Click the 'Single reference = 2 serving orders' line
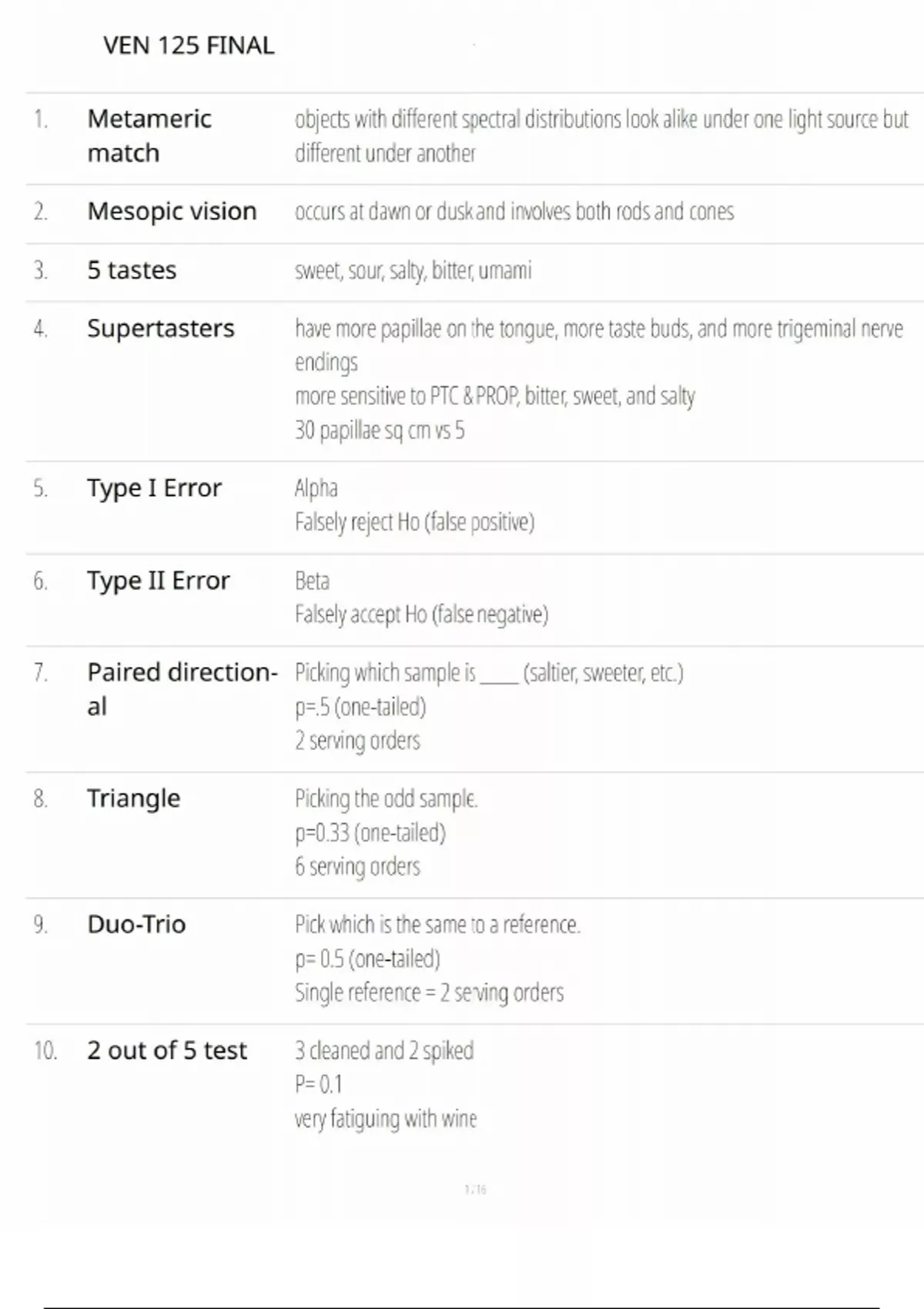This screenshot has width=924, height=1309. pyautogui.click(x=429, y=993)
